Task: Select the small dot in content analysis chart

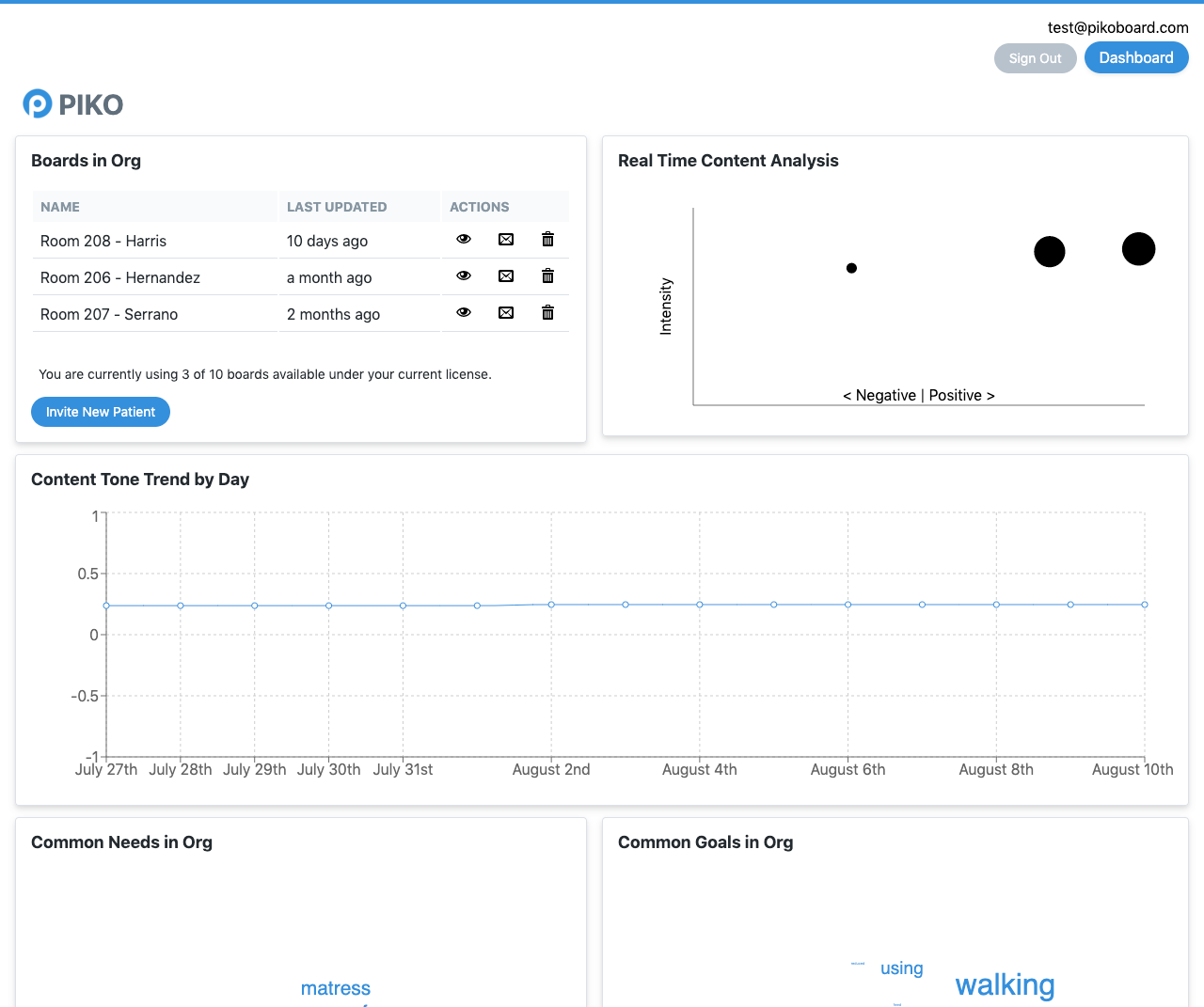Action: tap(851, 268)
